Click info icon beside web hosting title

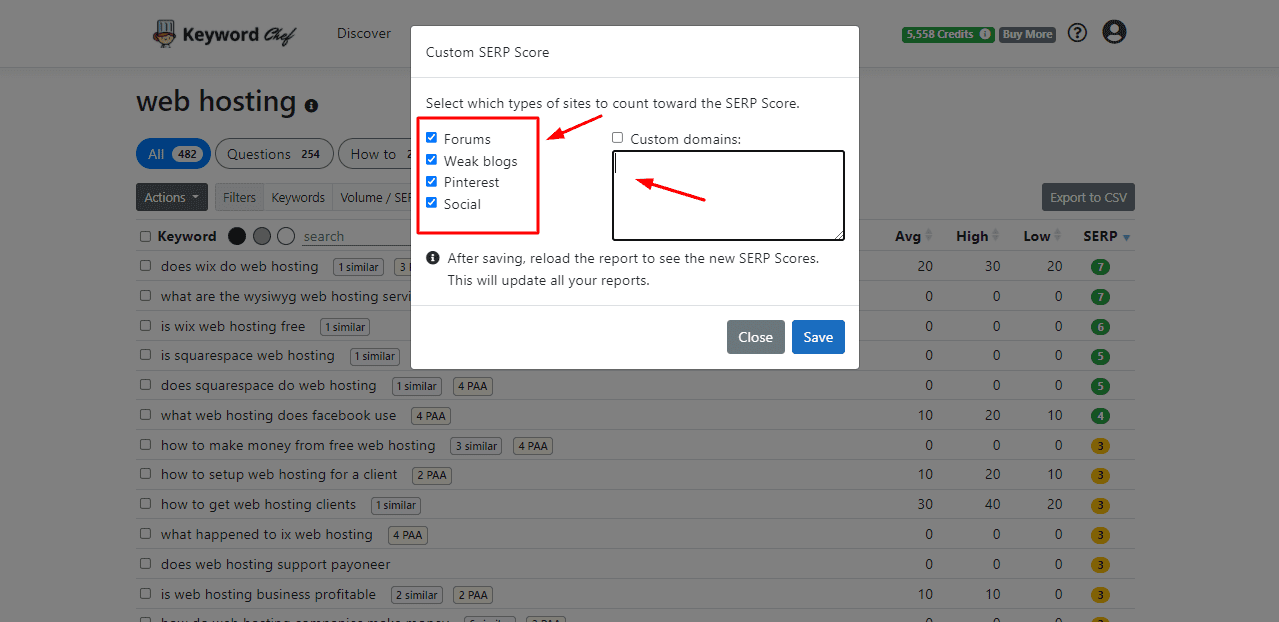pyautogui.click(x=311, y=105)
